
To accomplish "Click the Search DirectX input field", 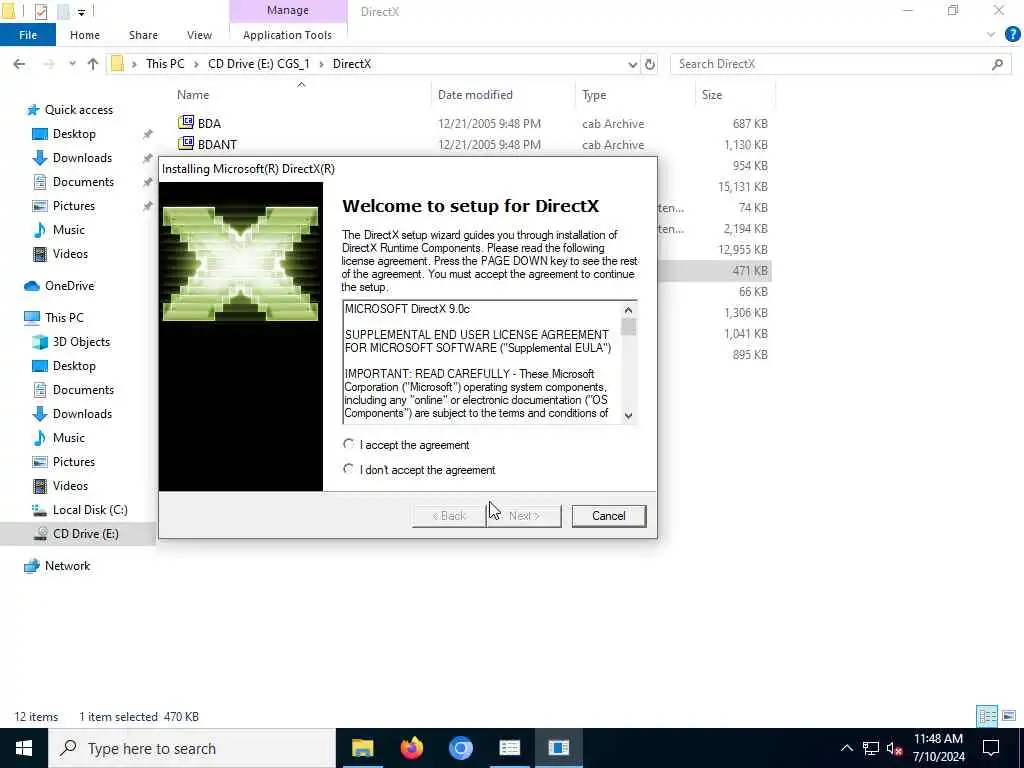I will [x=833, y=64].
